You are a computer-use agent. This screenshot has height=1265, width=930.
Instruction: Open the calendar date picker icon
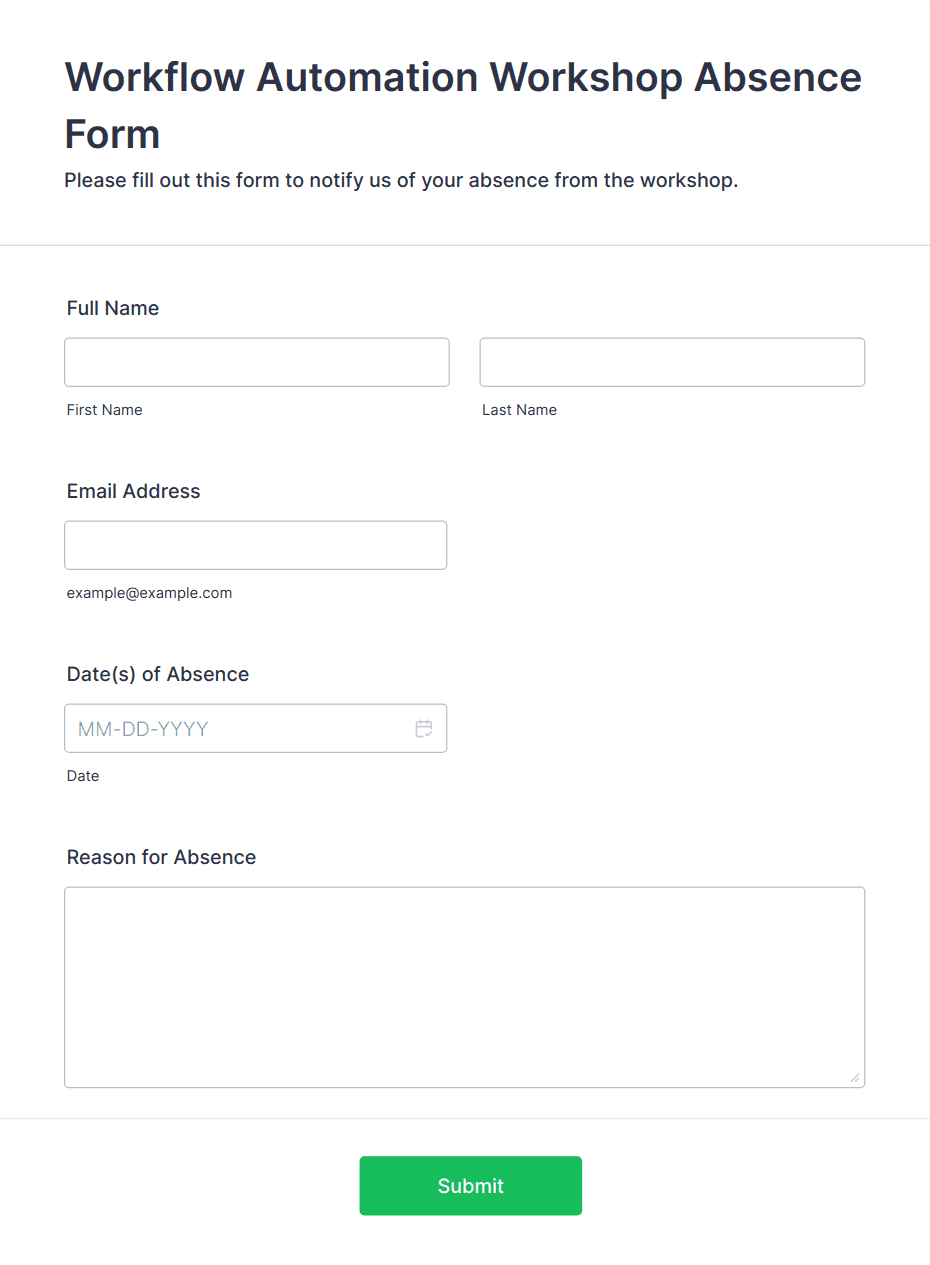click(424, 729)
